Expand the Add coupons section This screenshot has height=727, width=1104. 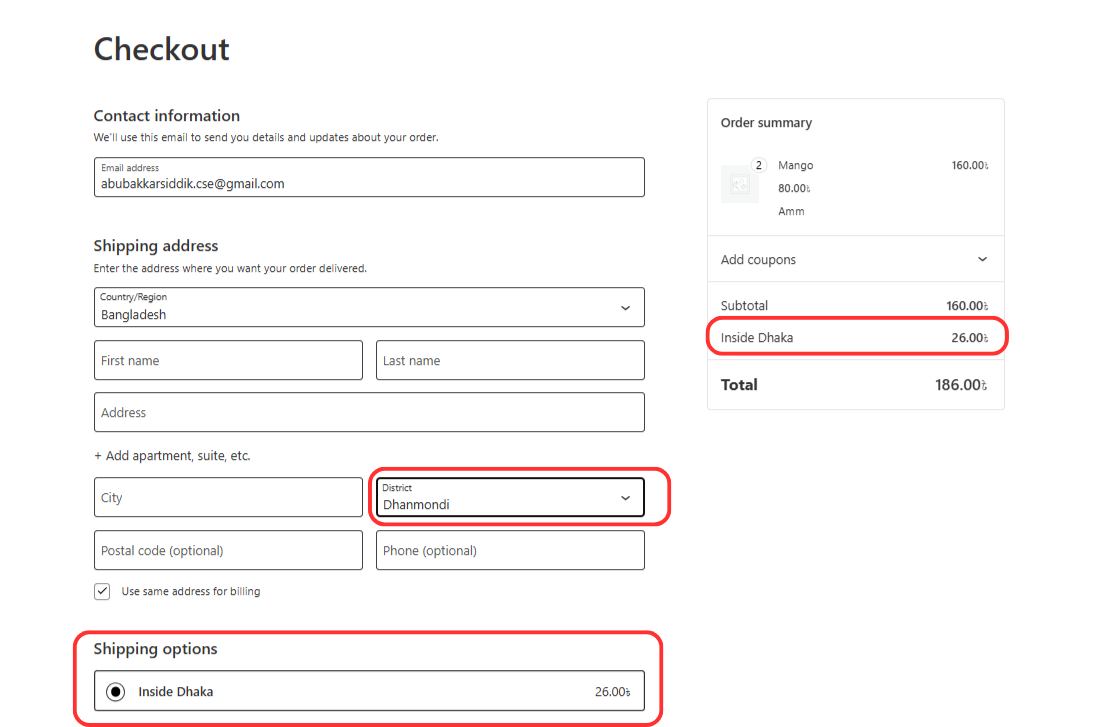[x=855, y=258]
